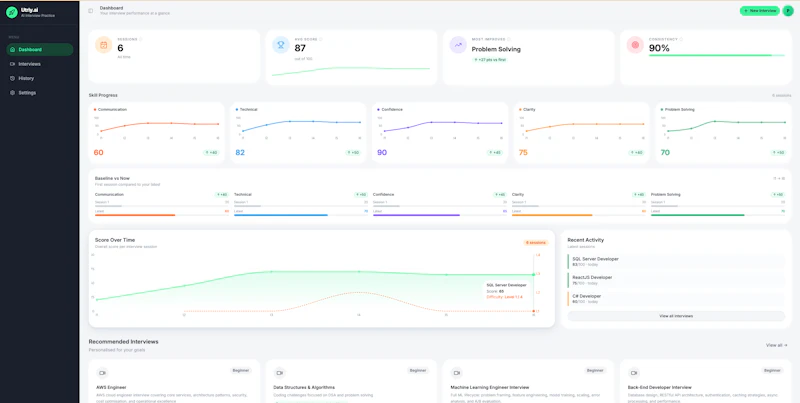Open the Machine Learning Engineer Interview card
The height and width of the screenshot is (403, 800).
point(529,382)
